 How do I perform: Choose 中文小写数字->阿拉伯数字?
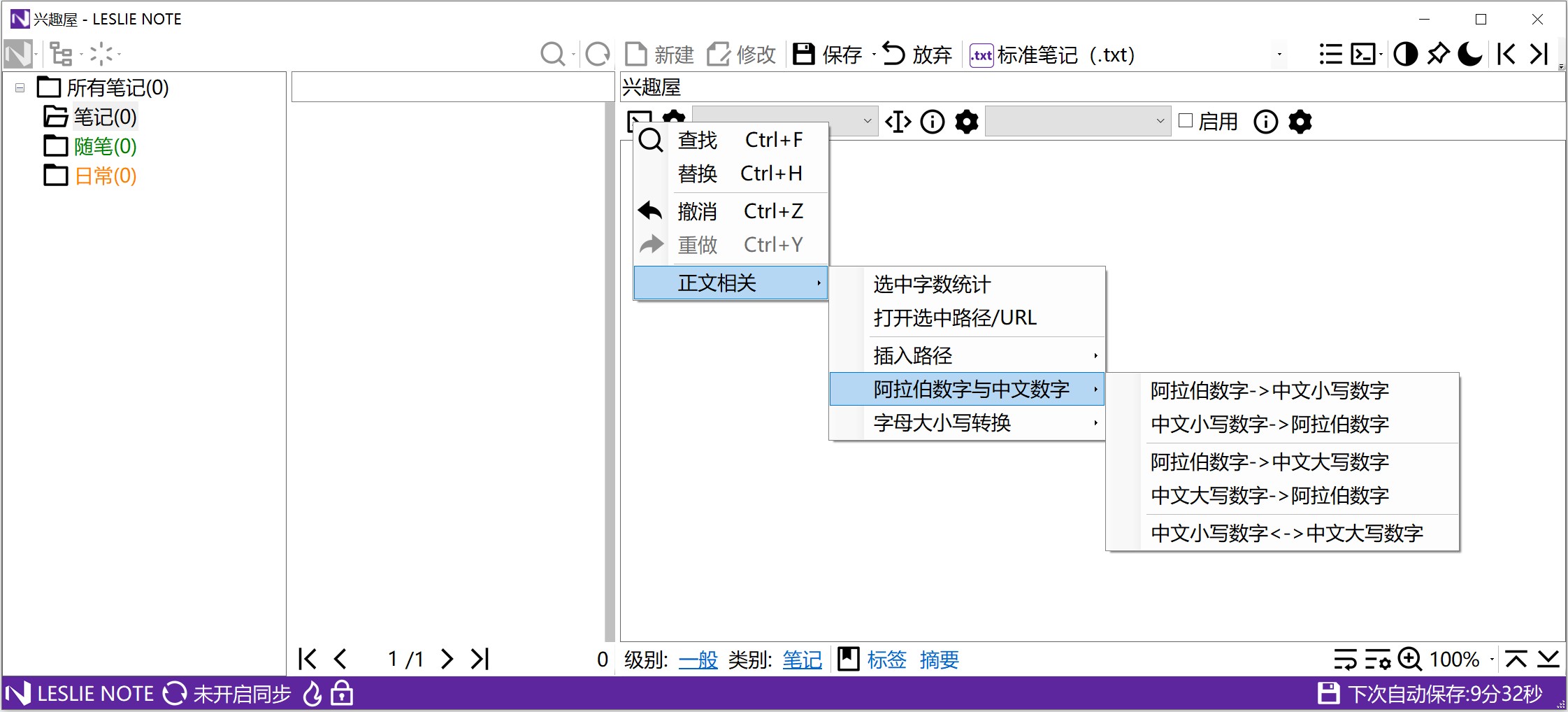(1283, 424)
